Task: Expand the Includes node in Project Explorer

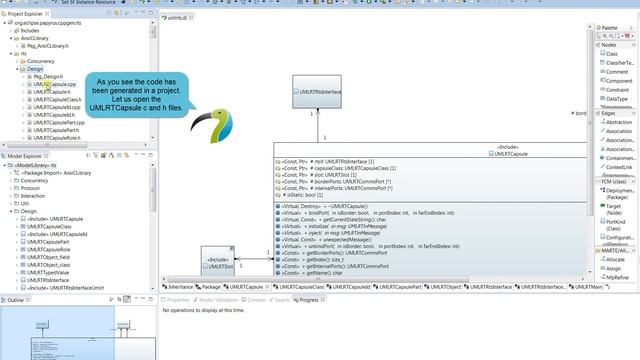Action: [x=11, y=31]
